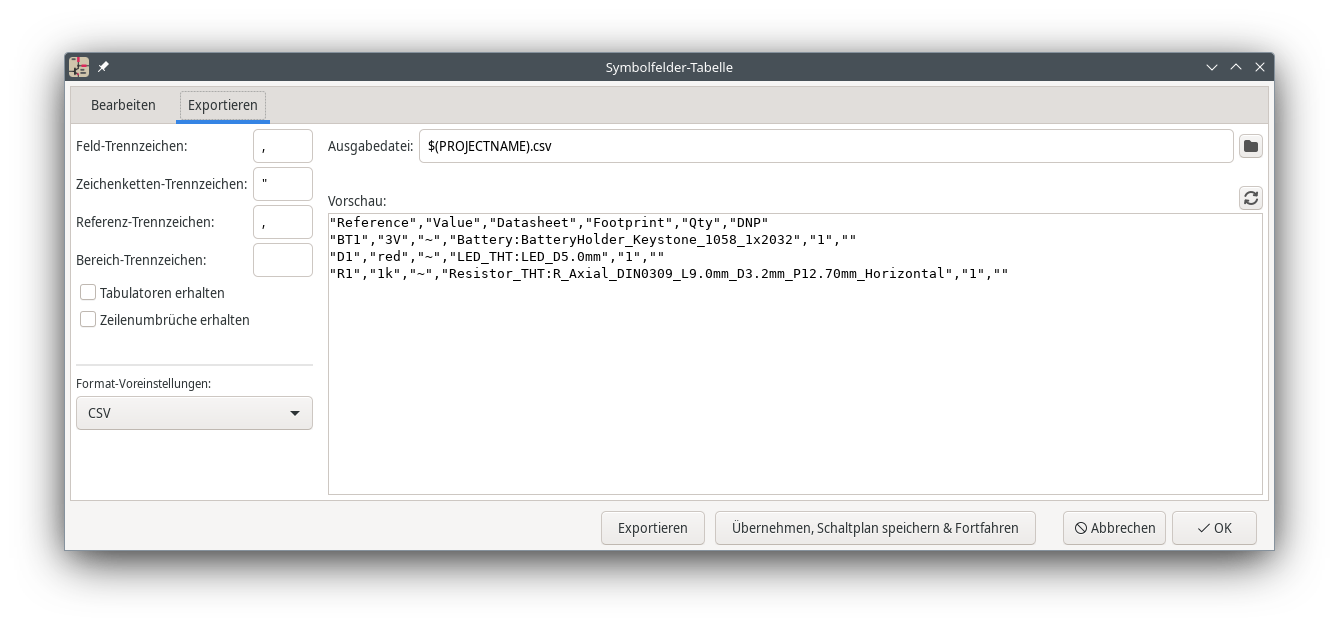Click the Ausgabedatei path field
Screen dimensions: 1339x627
[x=825, y=146]
